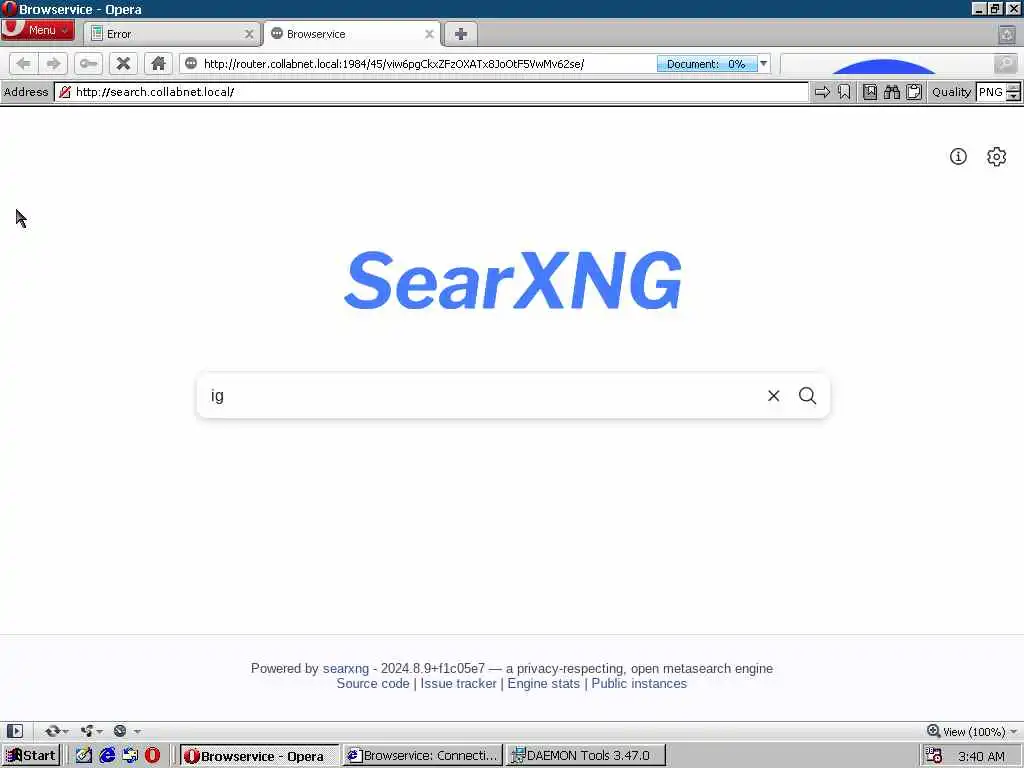The image size is (1024, 768).
Task: Open the Source code link
Action: coord(373,684)
